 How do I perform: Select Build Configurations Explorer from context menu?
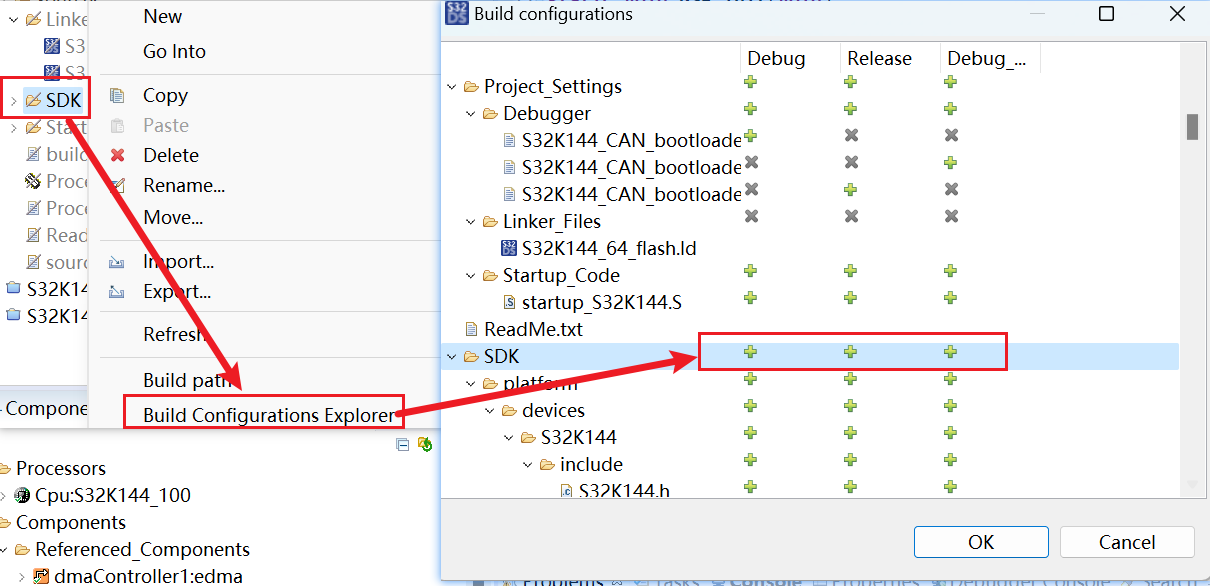coord(261,413)
